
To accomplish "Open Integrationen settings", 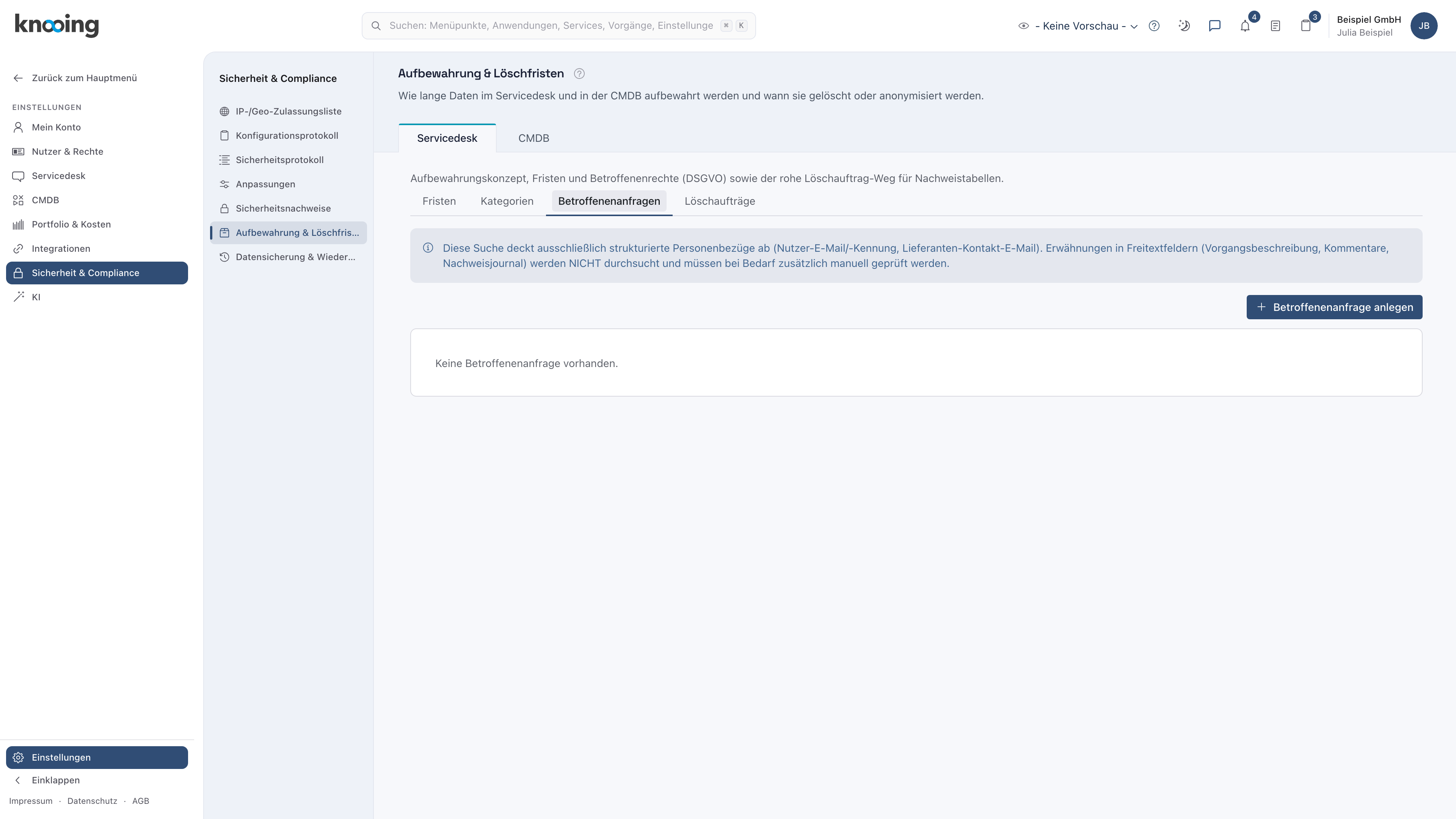I will click(x=97, y=249).
